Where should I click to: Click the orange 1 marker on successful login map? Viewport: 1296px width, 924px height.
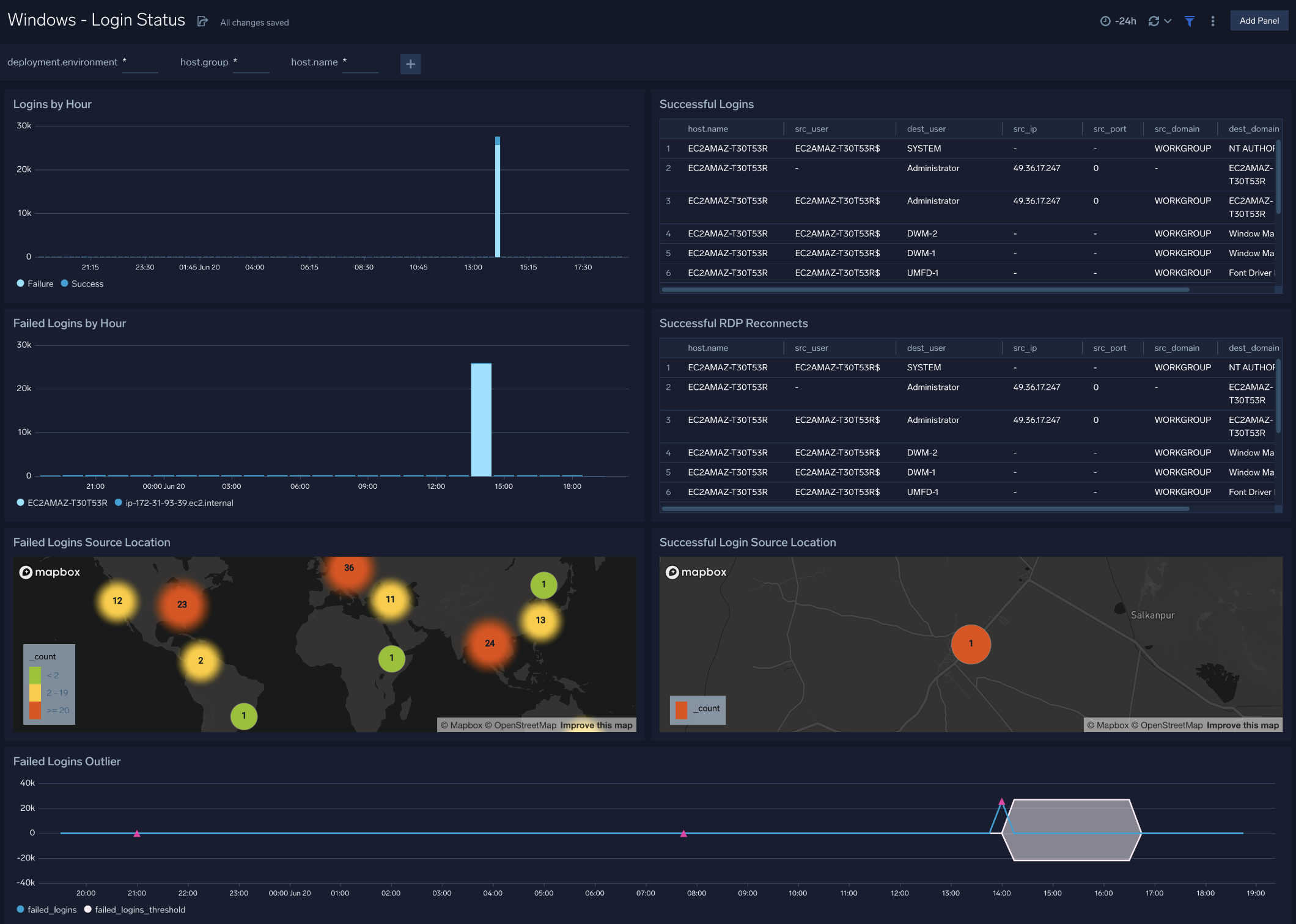[x=971, y=644]
